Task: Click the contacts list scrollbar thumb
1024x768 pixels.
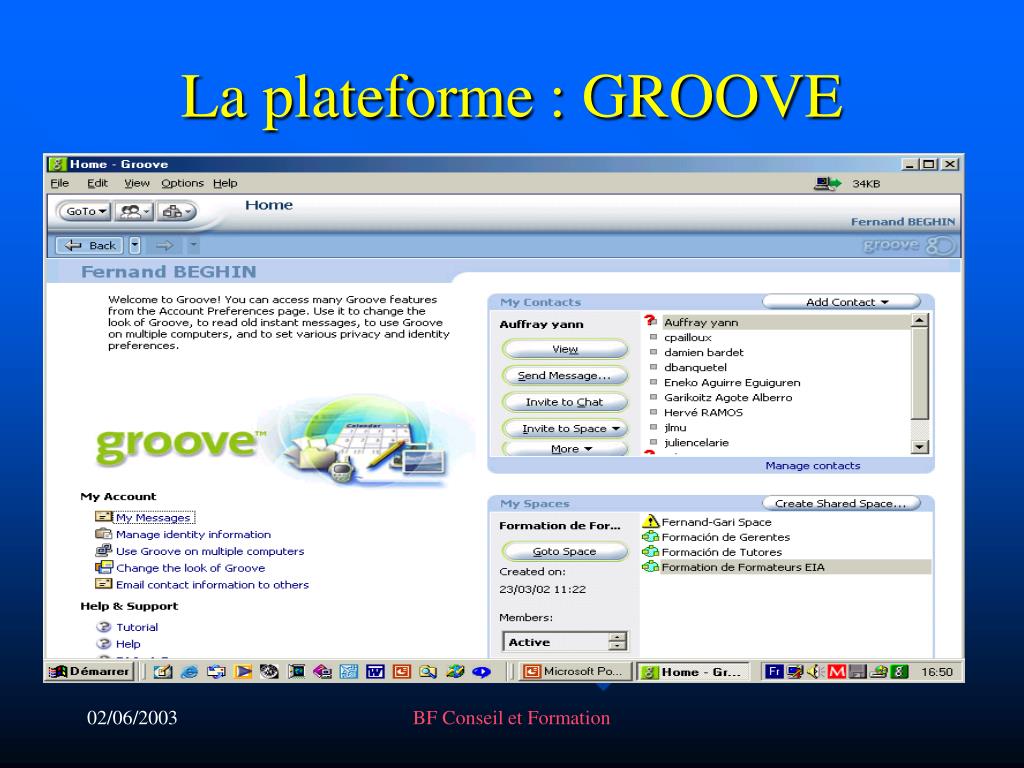Action: tap(920, 374)
